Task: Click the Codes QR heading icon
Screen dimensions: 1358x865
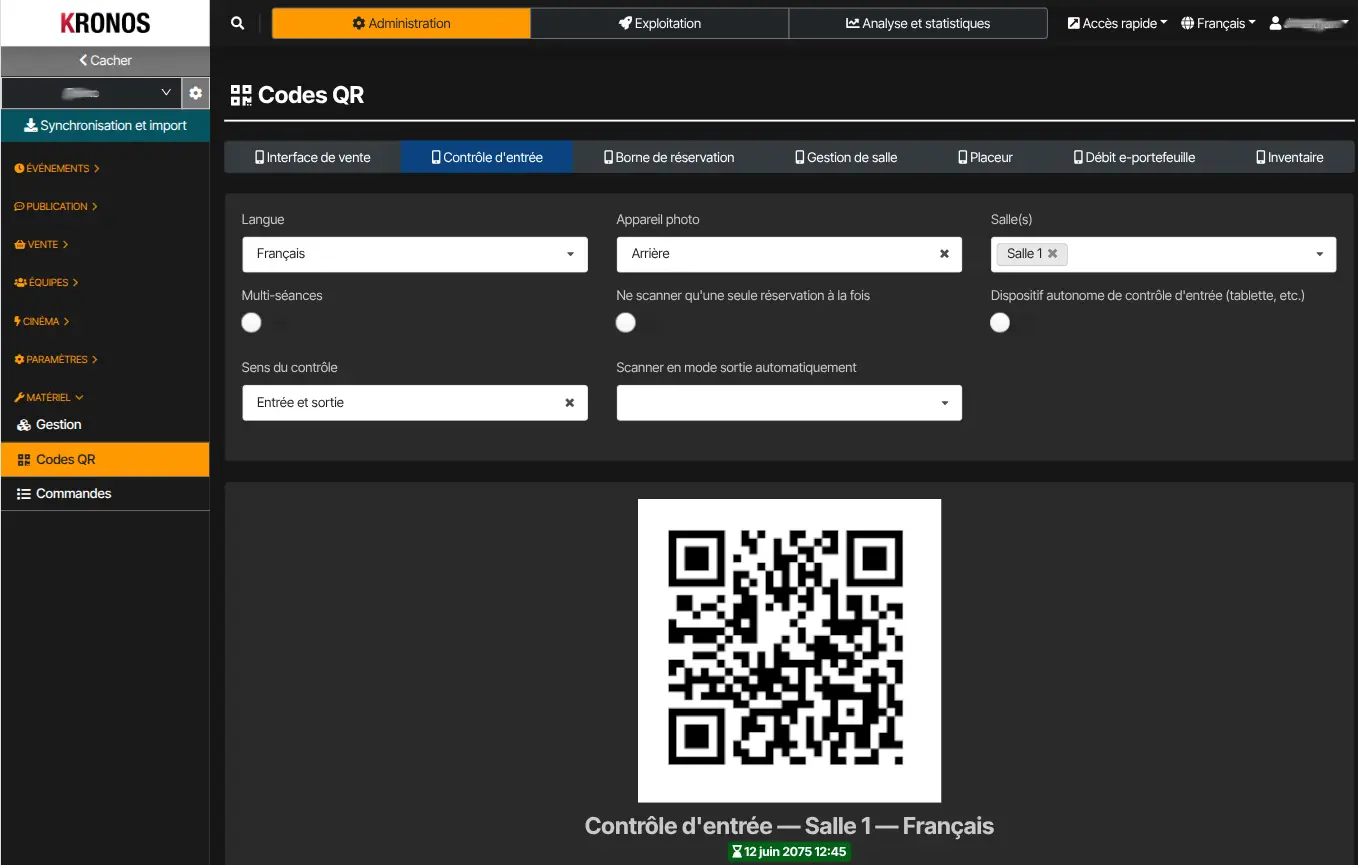Action: click(x=241, y=95)
